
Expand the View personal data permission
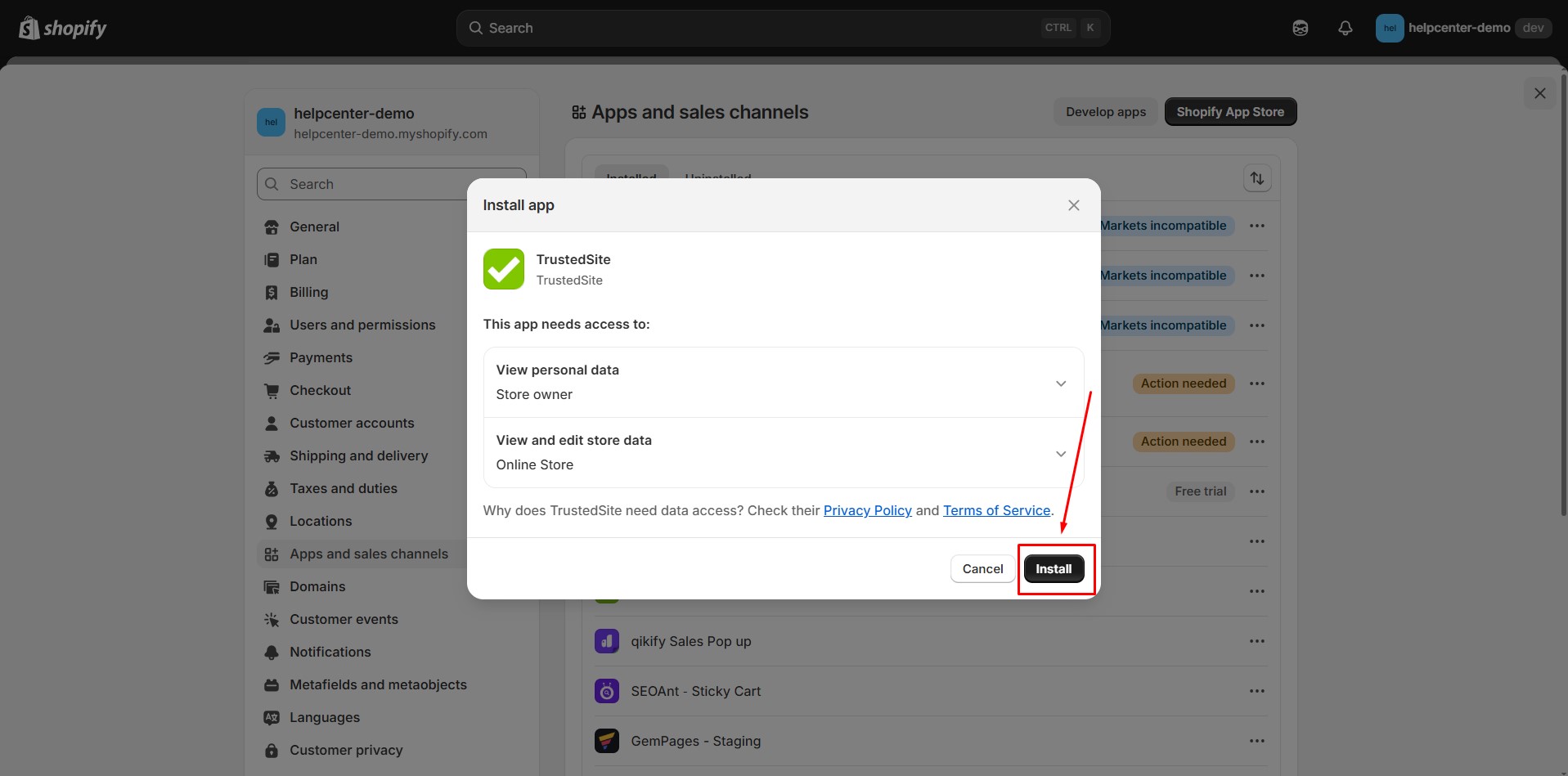point(1060,383)
